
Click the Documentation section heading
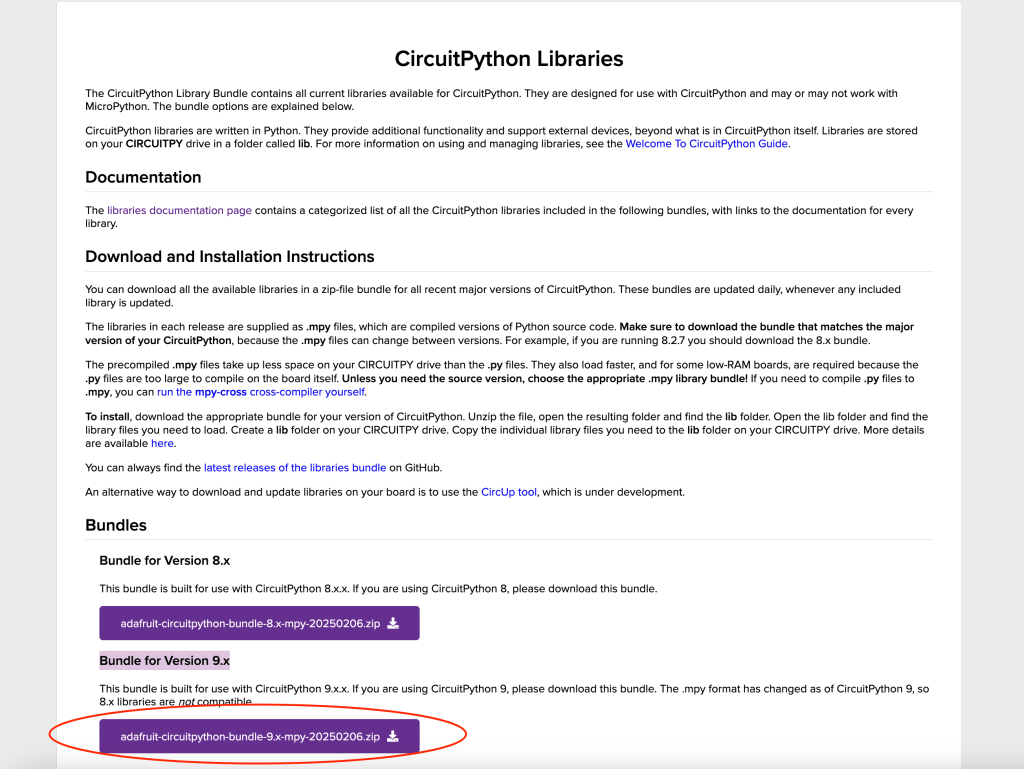click(143, 177)
